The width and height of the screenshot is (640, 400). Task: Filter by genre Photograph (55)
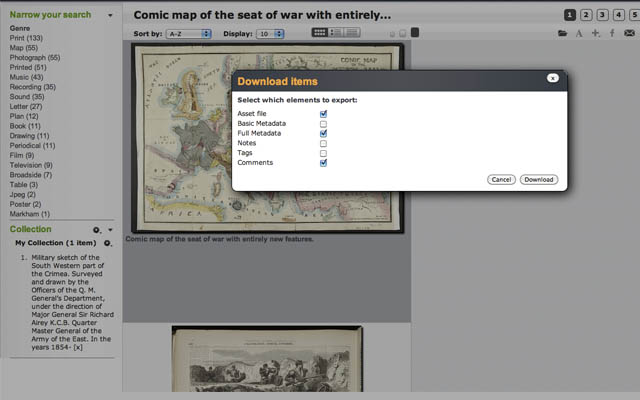click(35, 58)
